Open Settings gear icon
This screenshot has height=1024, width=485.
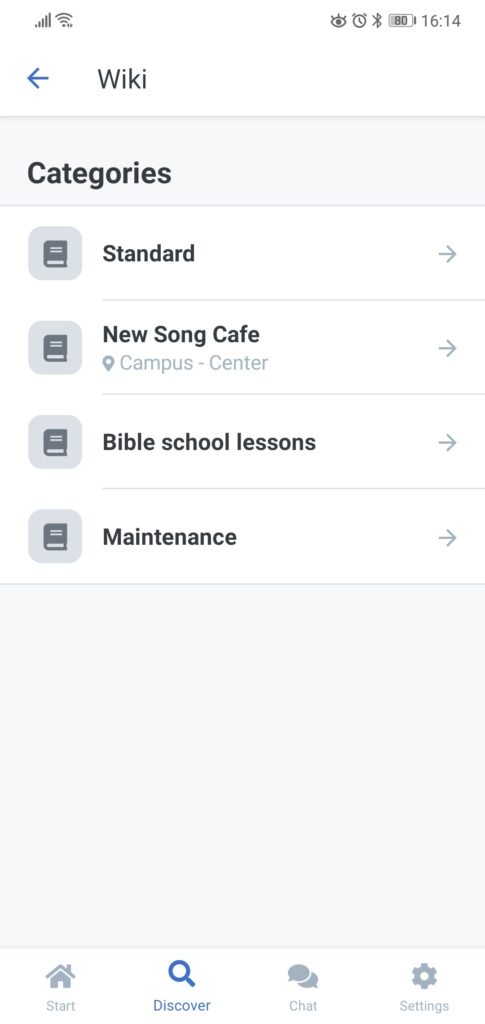click(424, 976)
